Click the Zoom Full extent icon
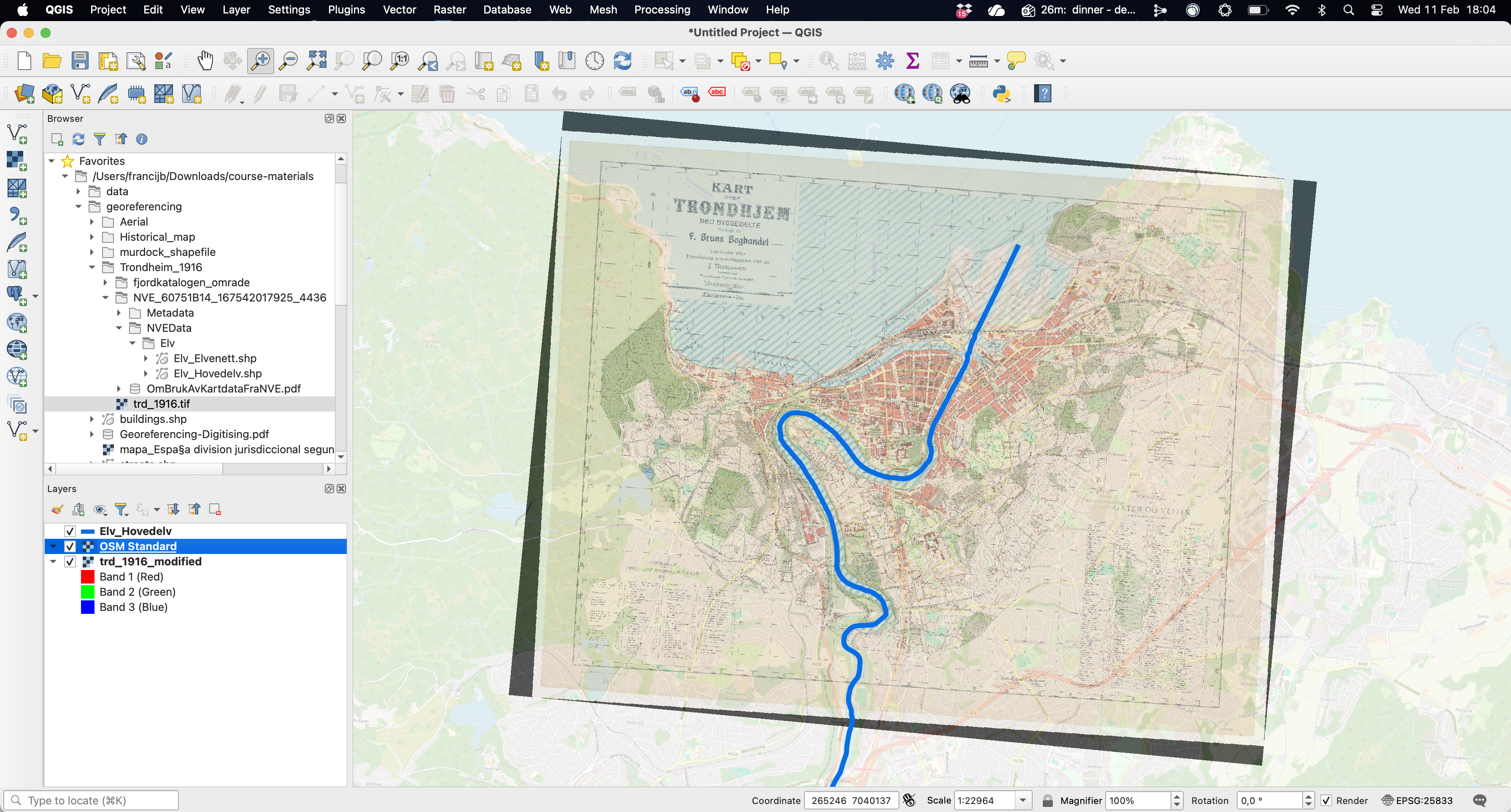 point(317,61)
